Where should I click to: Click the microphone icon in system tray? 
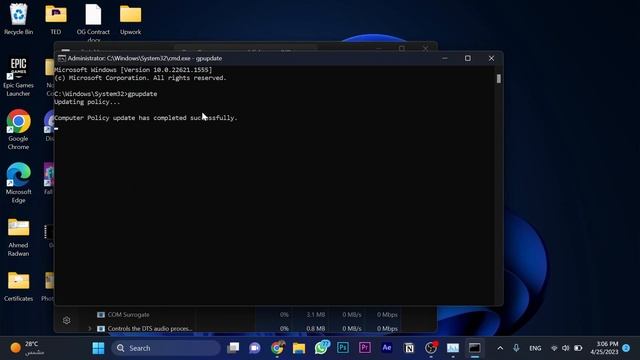click(516, 348)
